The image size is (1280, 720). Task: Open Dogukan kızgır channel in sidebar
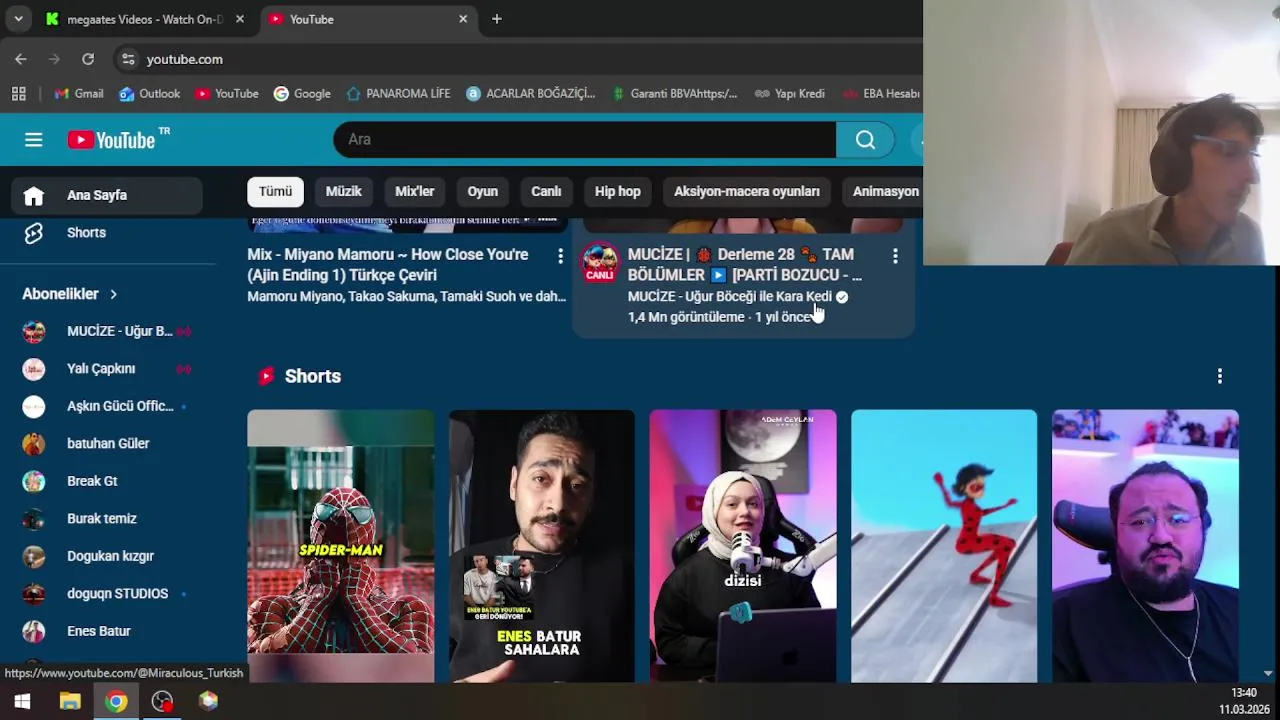pyautogui.click(x=107, y=556)
